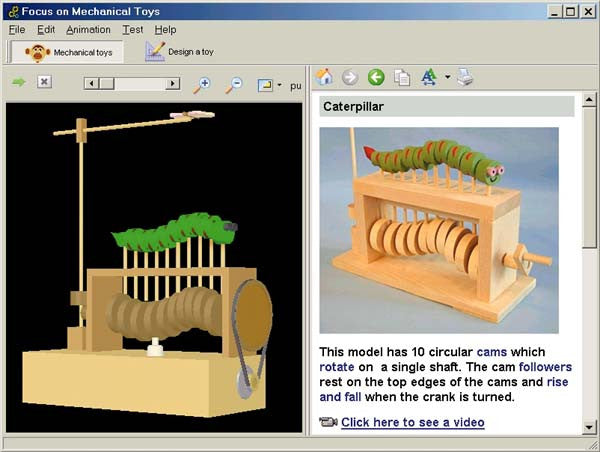600x452 pixels.
Task: Click the 'Click here to see a video' link
Action: coord(412,422)
